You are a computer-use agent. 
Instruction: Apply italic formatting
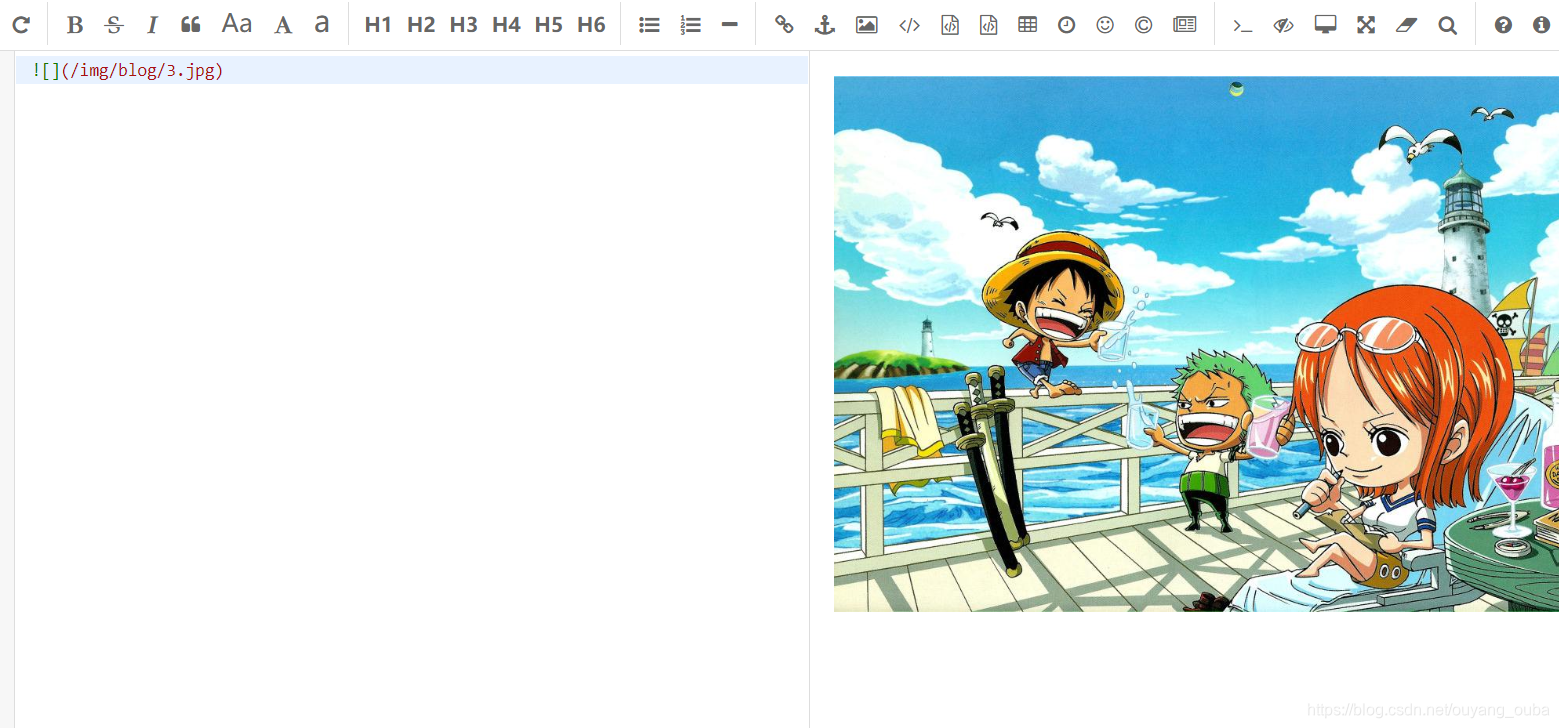(x=152, y=25)
